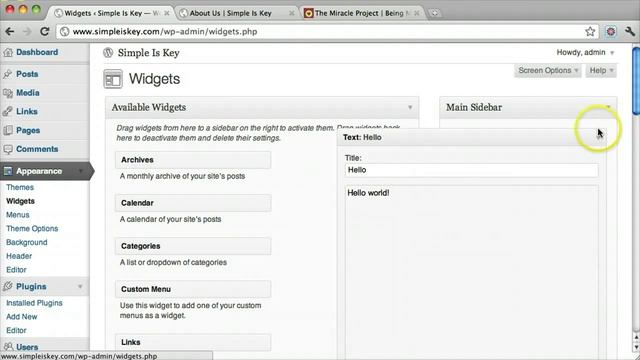Click the Hello world! text area
The width and height of the screenshot is (640, 360).
471,272
